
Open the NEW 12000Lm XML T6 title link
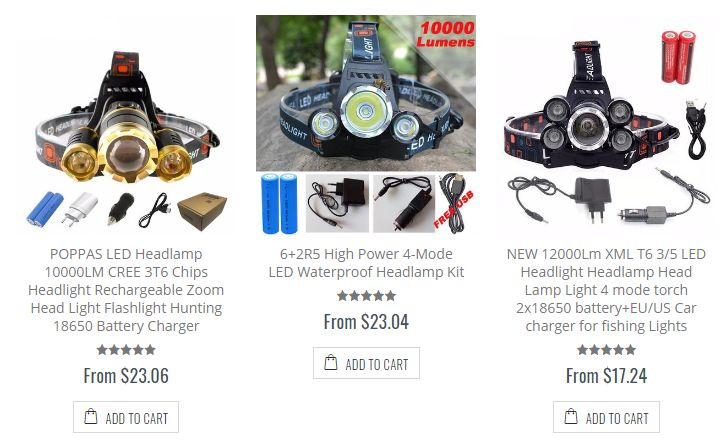pyautogui.click(x=606, y=290)
